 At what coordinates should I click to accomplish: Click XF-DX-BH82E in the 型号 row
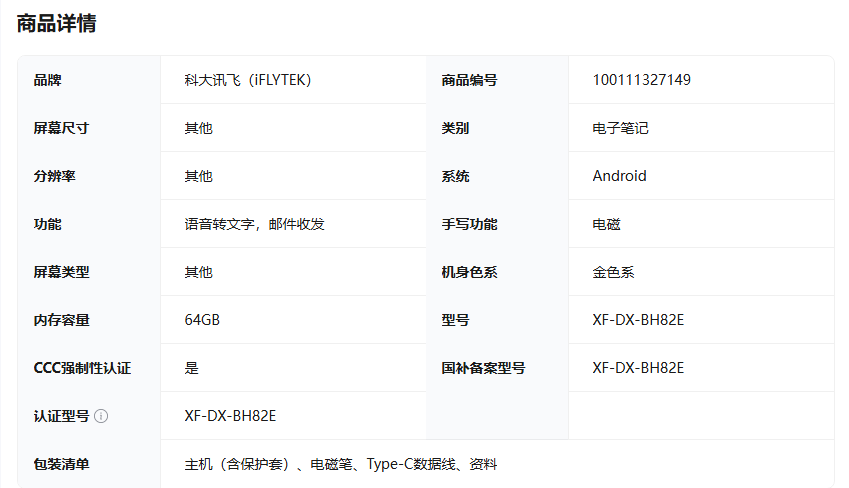click(638, 320)
